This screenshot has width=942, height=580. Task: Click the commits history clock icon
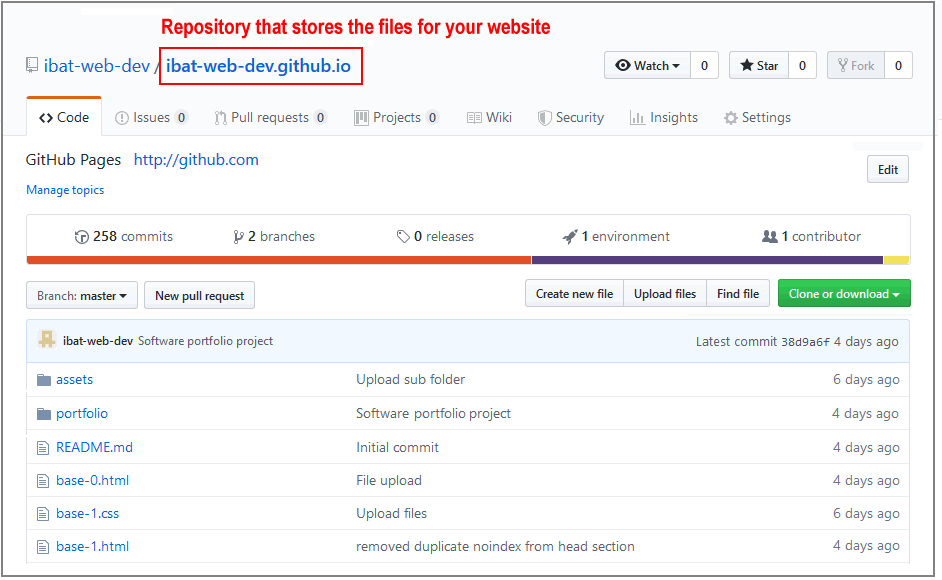[82, 237]
